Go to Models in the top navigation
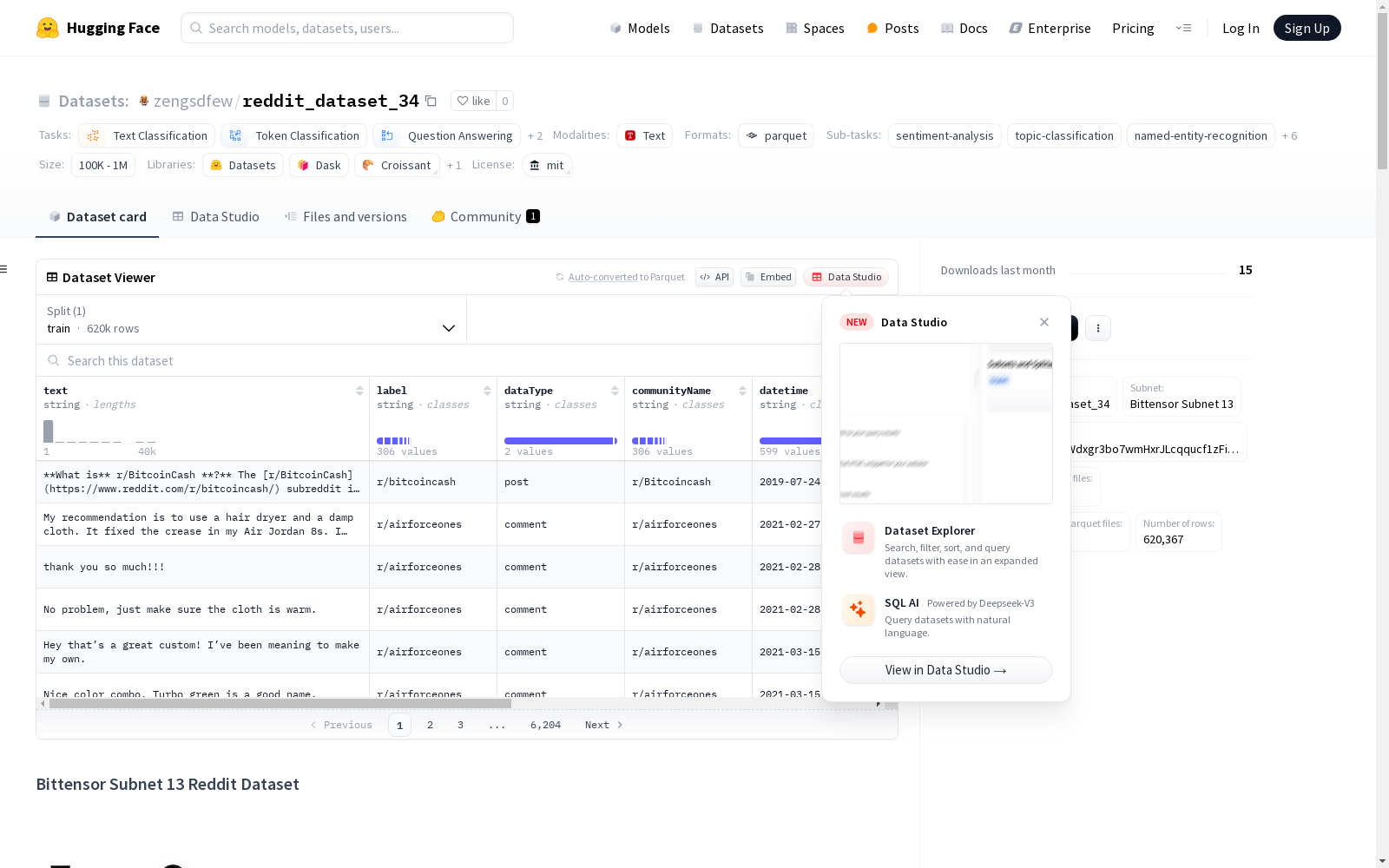This screenshot has height=868, width=1389. coord(640,28)
